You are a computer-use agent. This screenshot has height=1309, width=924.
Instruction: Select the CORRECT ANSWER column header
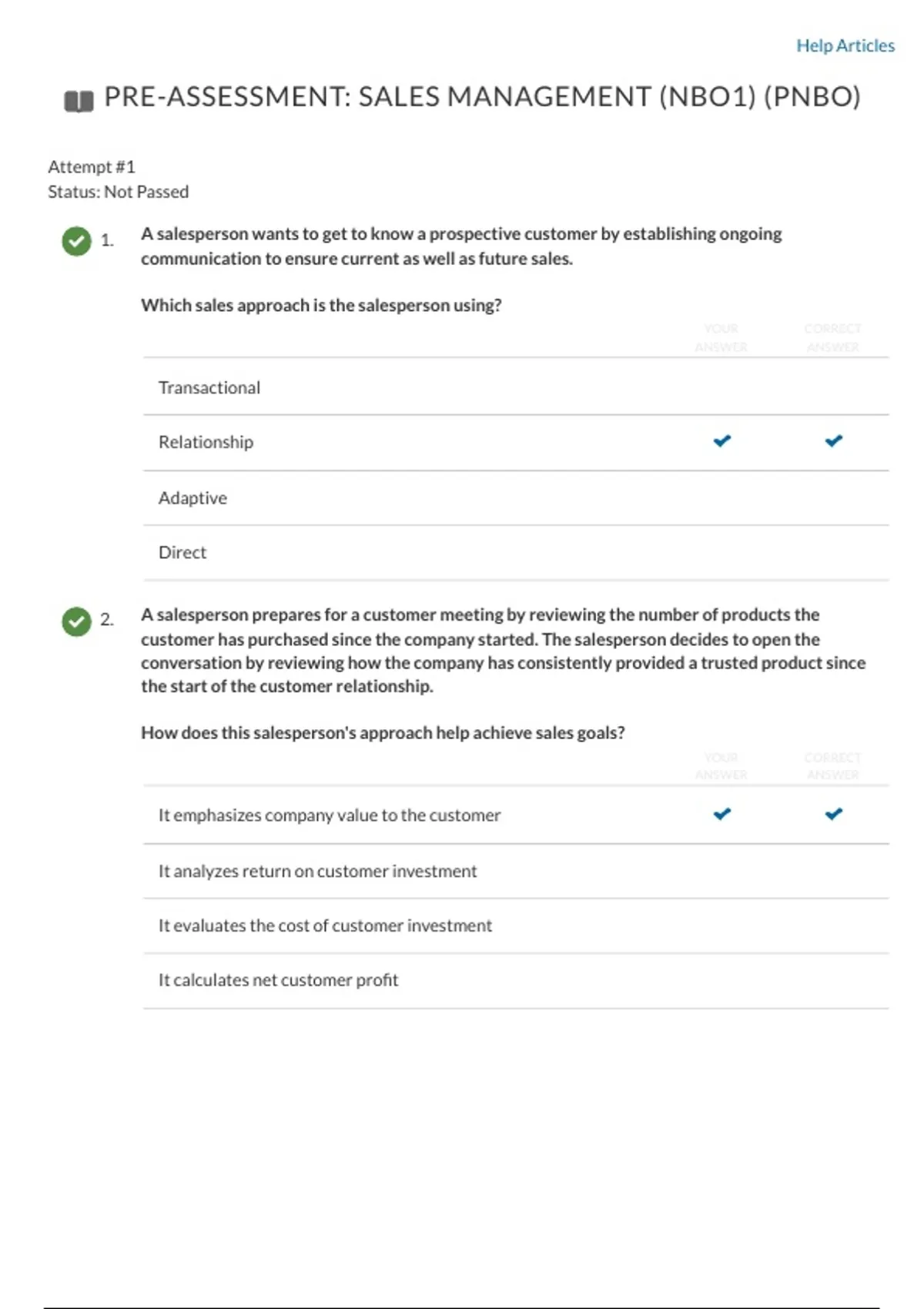pos(832,336)
